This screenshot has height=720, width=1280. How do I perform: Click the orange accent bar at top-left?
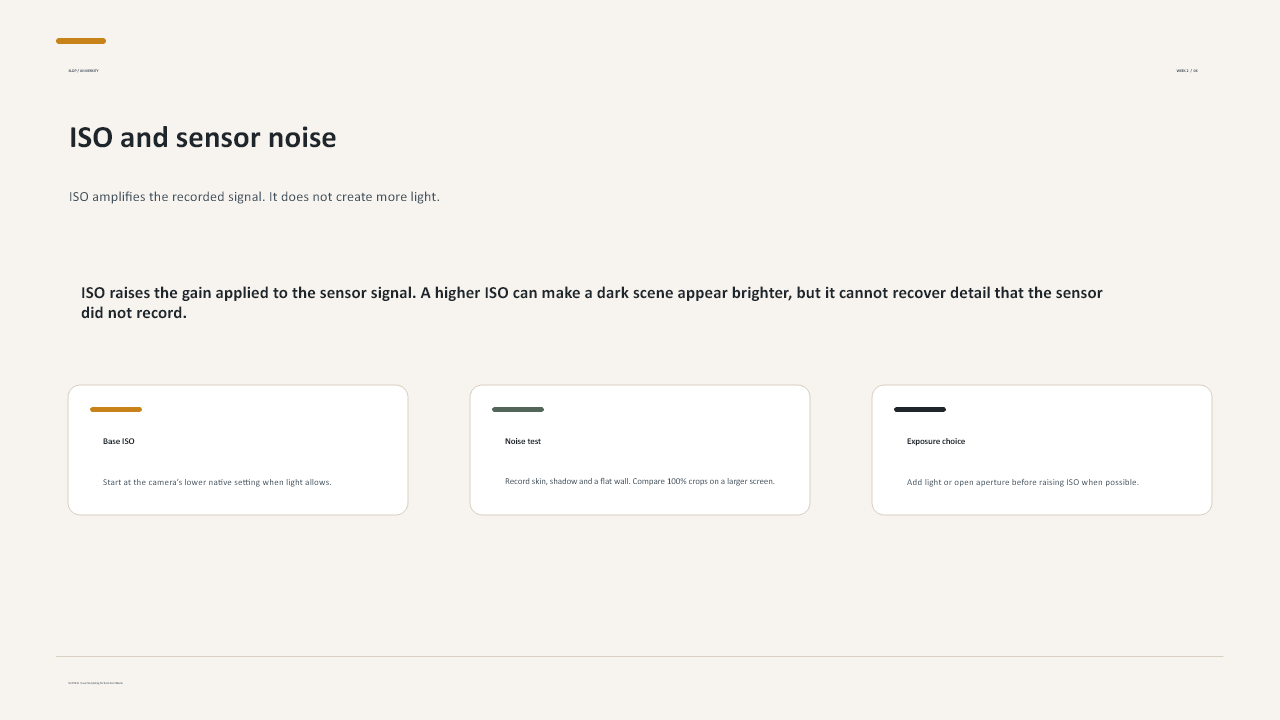pos(81,41)
